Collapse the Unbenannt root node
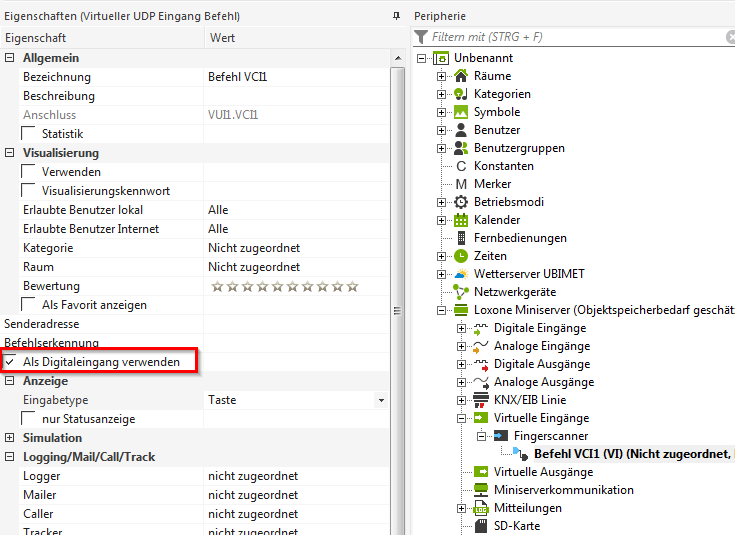Image resolution: width=735 pixels, height=535 pixels. point(422,58)
